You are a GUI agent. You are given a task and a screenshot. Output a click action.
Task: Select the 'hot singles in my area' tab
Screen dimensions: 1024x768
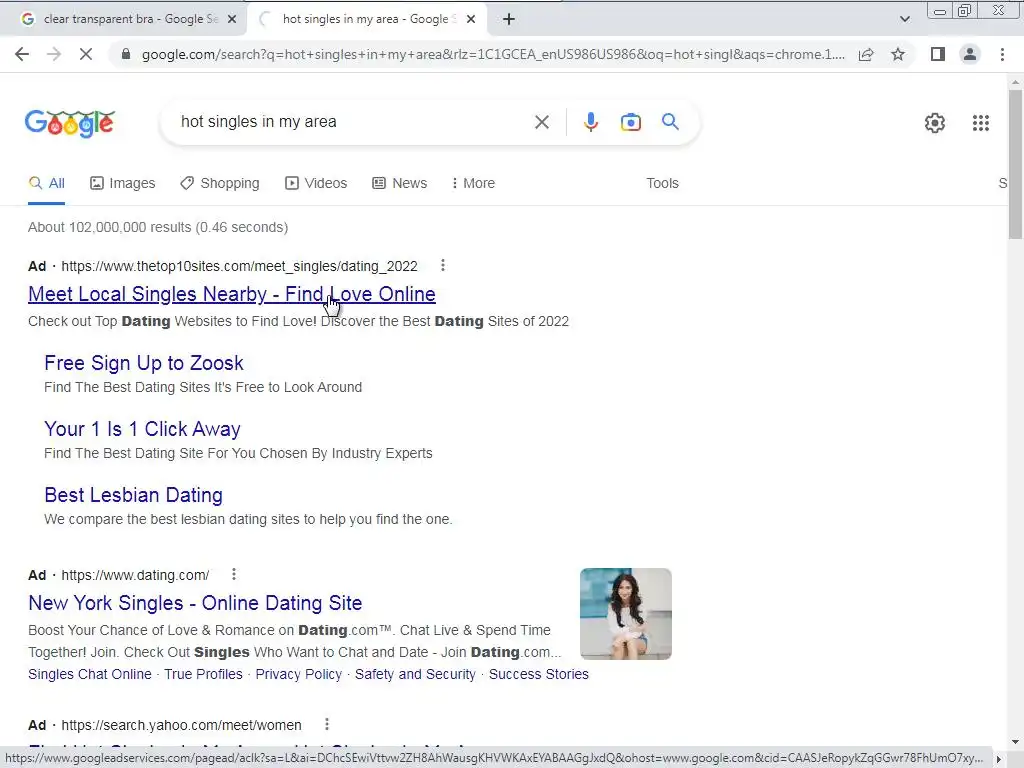point(366,19)
